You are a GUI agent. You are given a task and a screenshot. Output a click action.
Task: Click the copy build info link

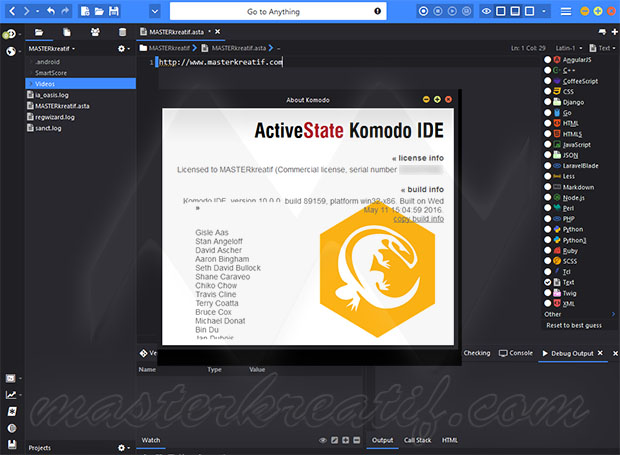pyautogui.click(x=418, y=219)
